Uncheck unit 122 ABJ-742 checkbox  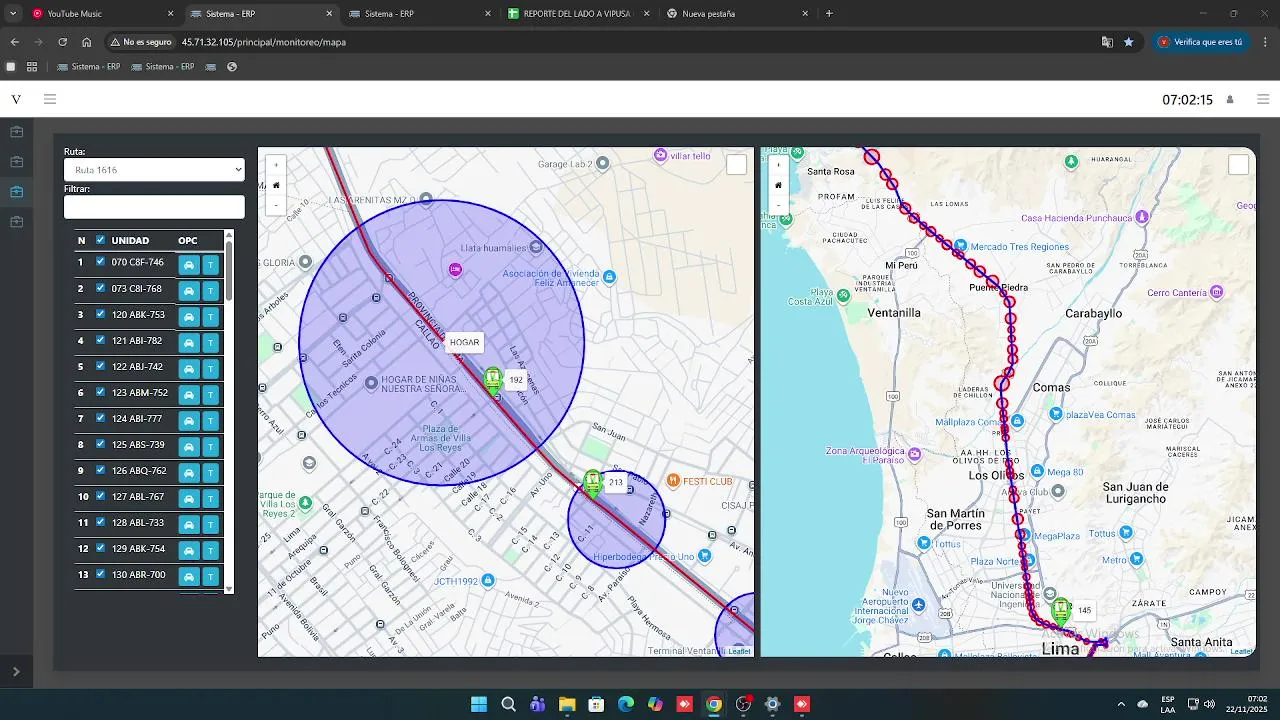pyautogui.click(x=100, y=366)
